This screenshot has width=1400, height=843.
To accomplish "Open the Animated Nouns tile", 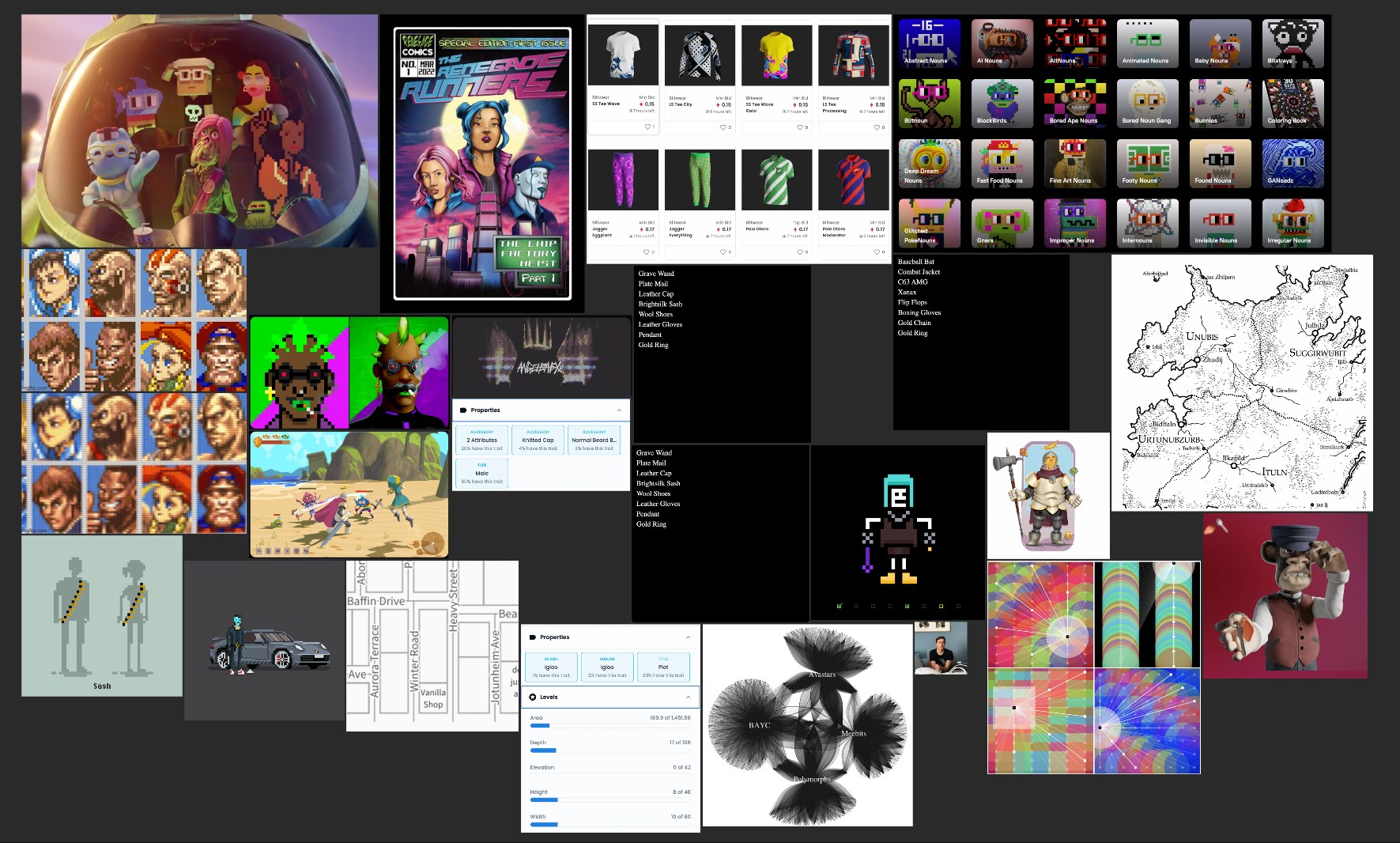I will tap(1148, 43).
